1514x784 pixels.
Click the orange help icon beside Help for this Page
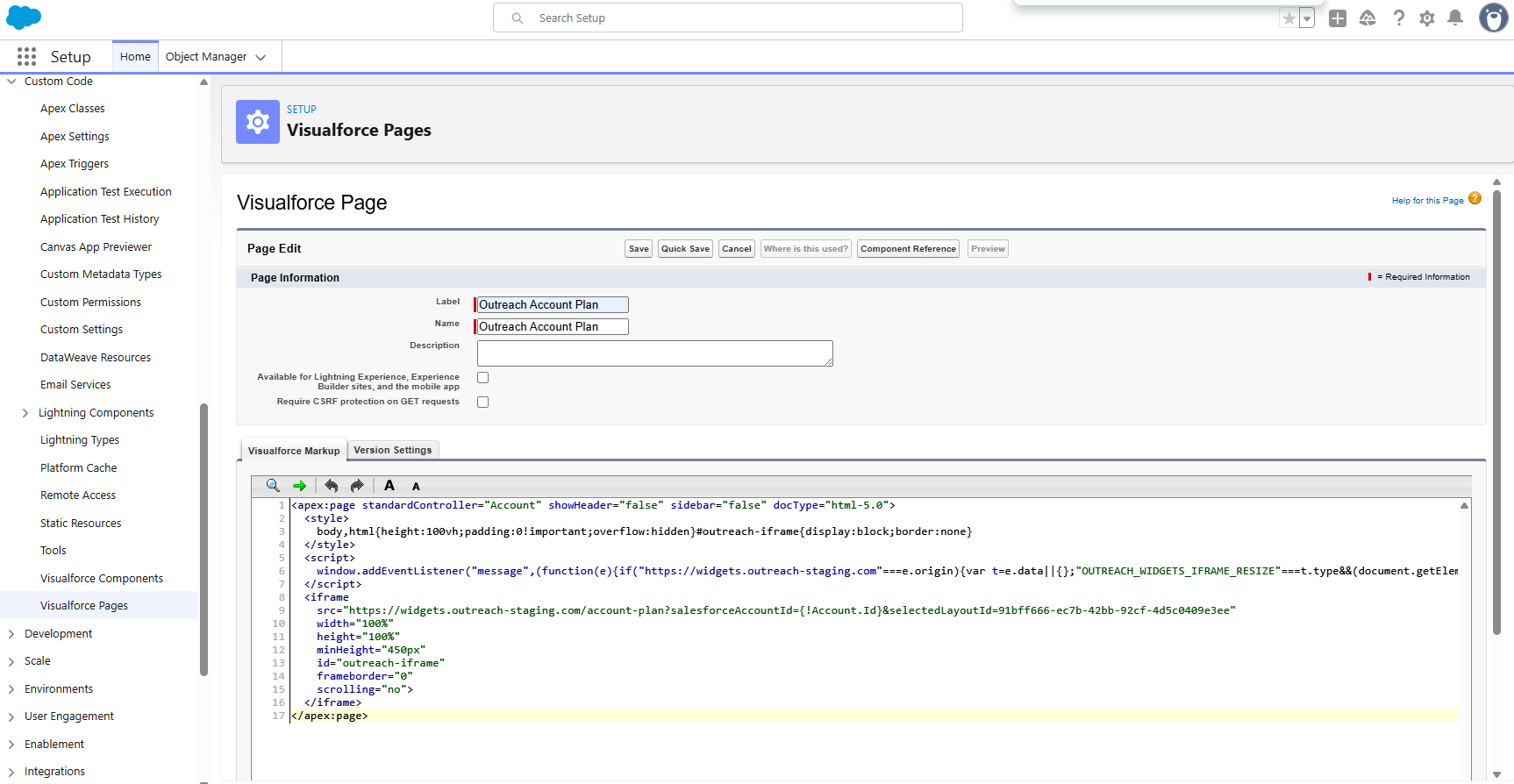point(1475,198)
